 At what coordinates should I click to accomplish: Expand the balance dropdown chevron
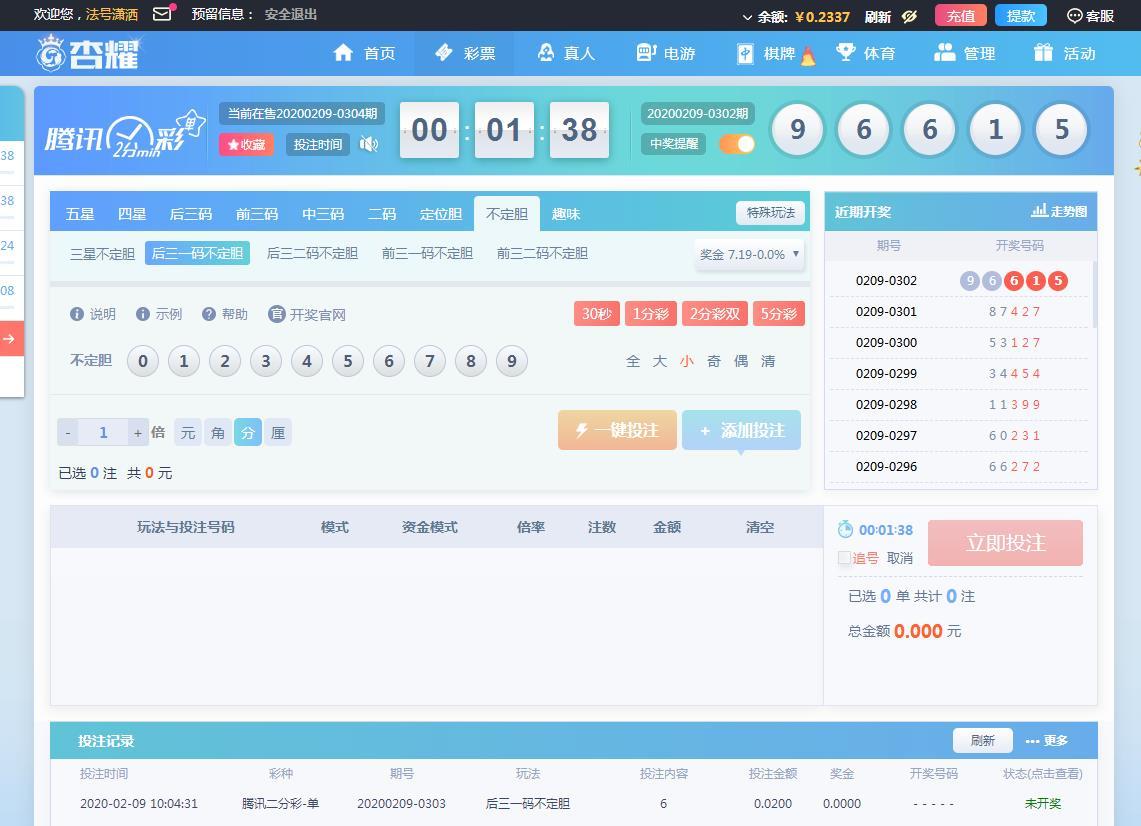747,17
